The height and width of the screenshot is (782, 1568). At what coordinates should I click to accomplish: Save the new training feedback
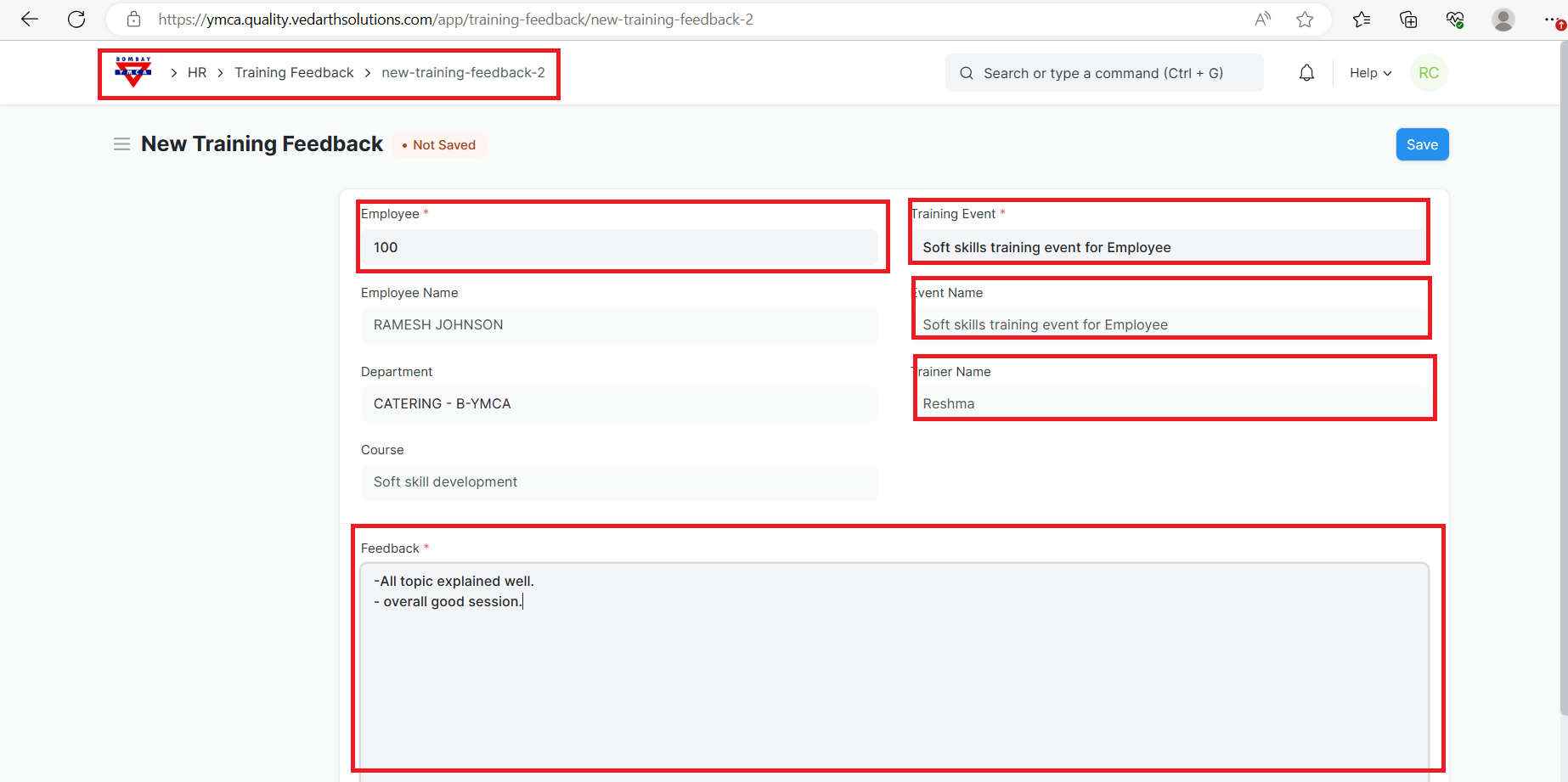tap(1422, 144)
